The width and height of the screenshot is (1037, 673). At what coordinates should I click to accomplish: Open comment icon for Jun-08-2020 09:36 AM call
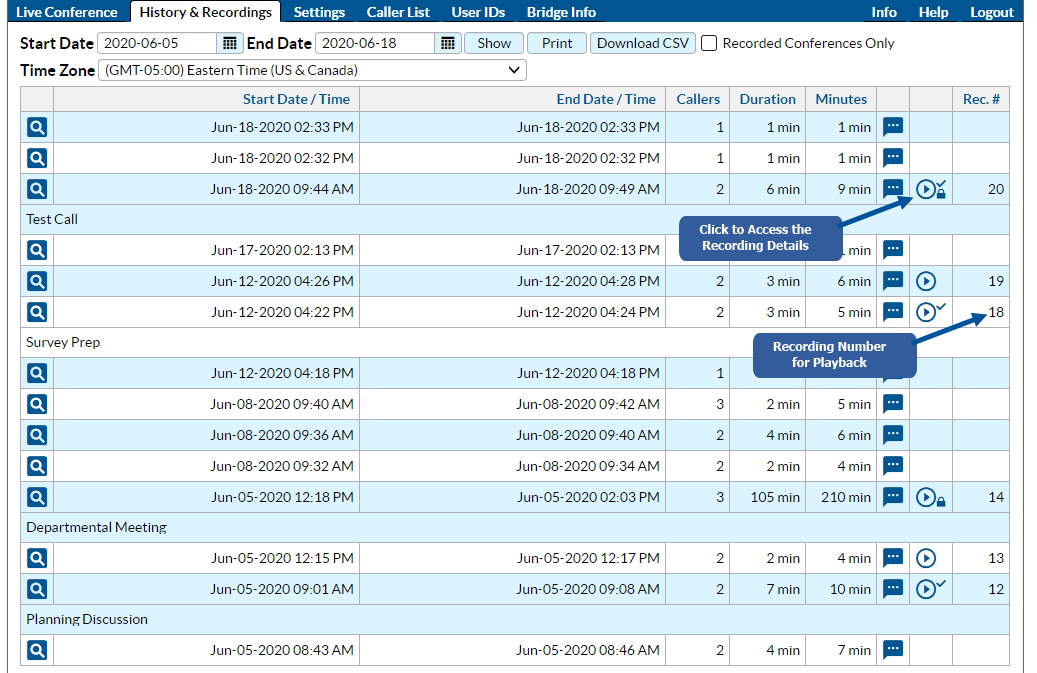point(893,435)
